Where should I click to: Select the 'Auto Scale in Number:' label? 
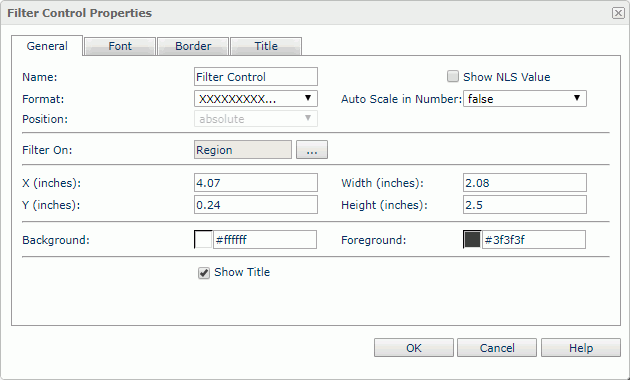[401, 99]
